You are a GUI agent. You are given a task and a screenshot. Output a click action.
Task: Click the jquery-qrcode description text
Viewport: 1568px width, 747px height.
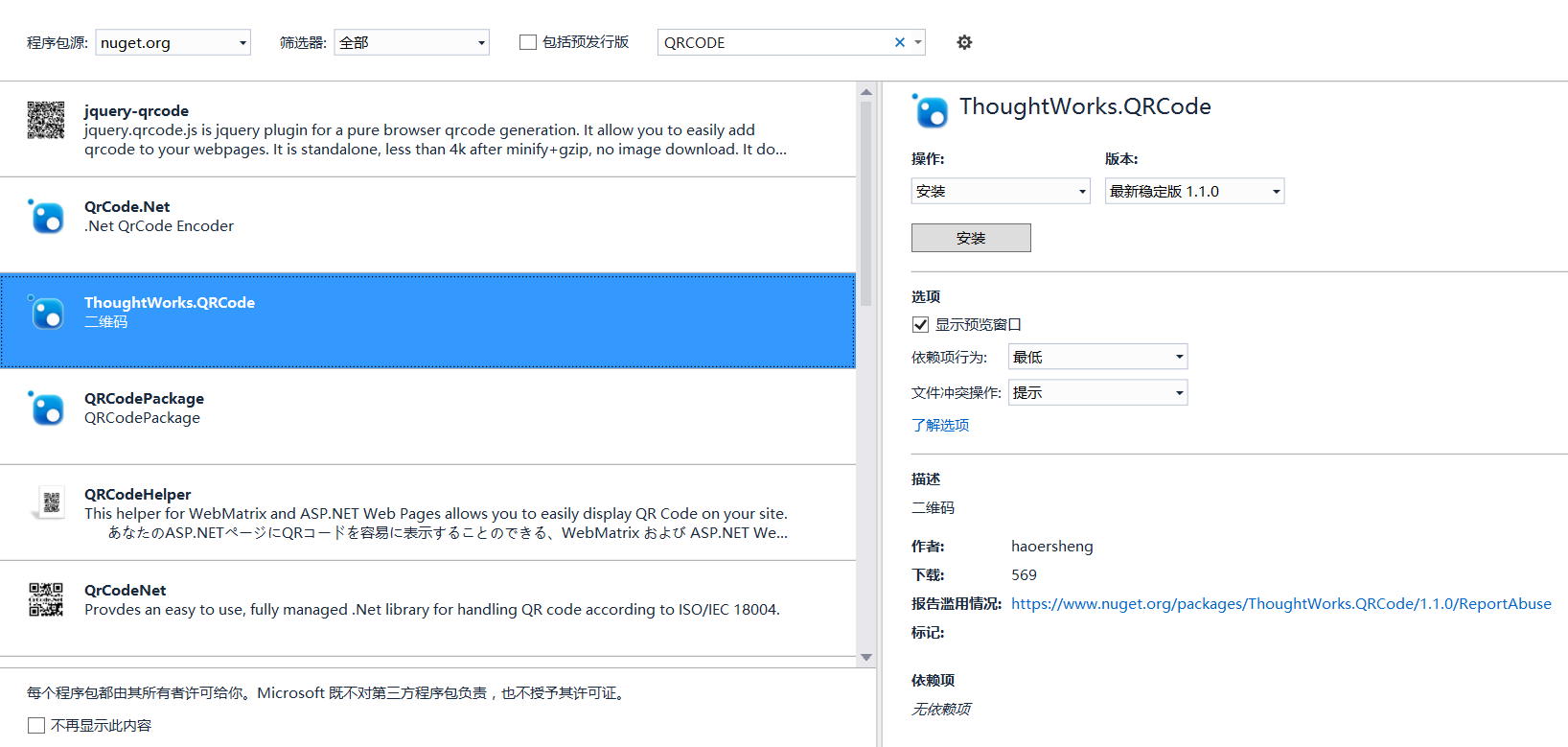coord(436,139)
